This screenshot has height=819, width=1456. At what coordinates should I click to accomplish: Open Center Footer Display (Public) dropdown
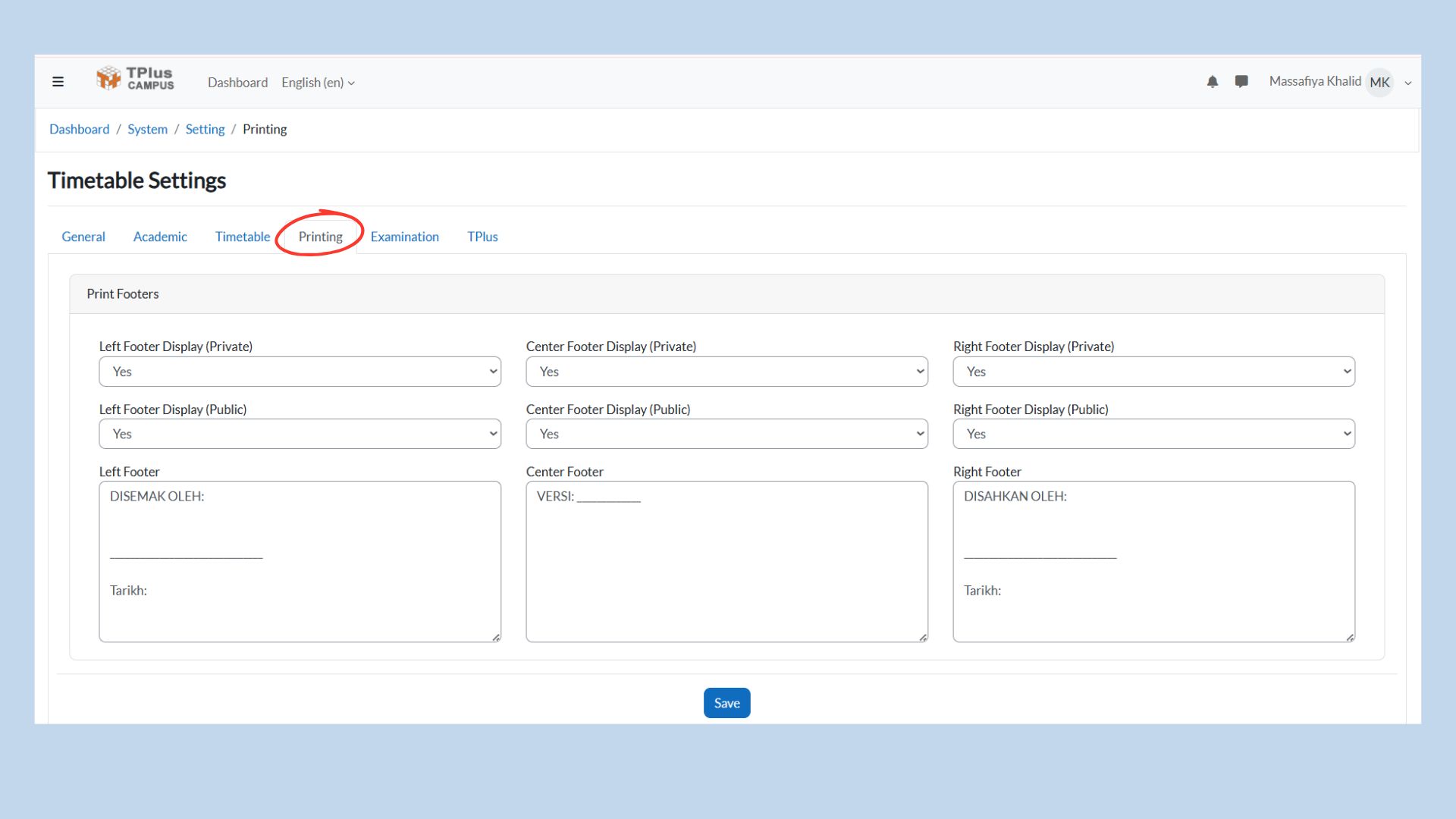(726, 434)
